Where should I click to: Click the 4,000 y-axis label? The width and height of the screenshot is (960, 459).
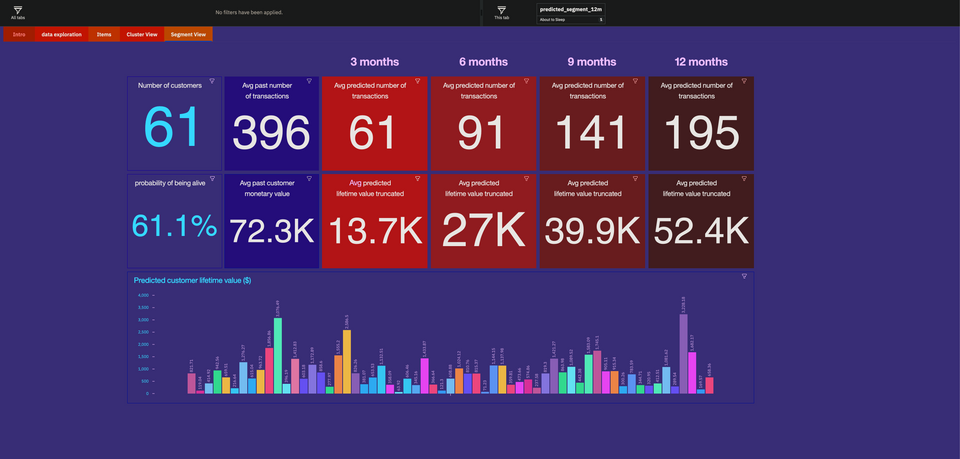[143, 295]
